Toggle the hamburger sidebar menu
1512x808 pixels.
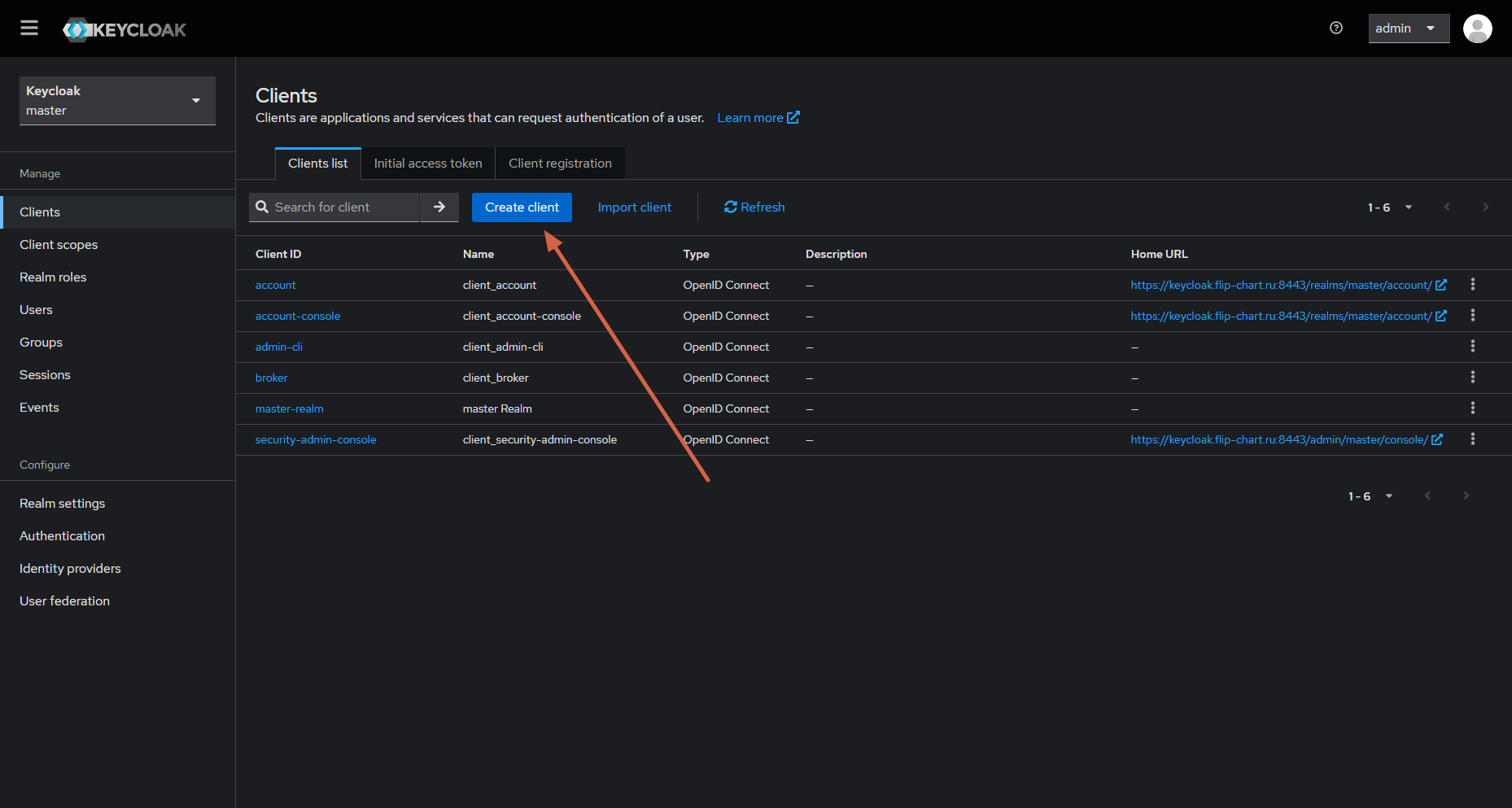click(29, 28)
